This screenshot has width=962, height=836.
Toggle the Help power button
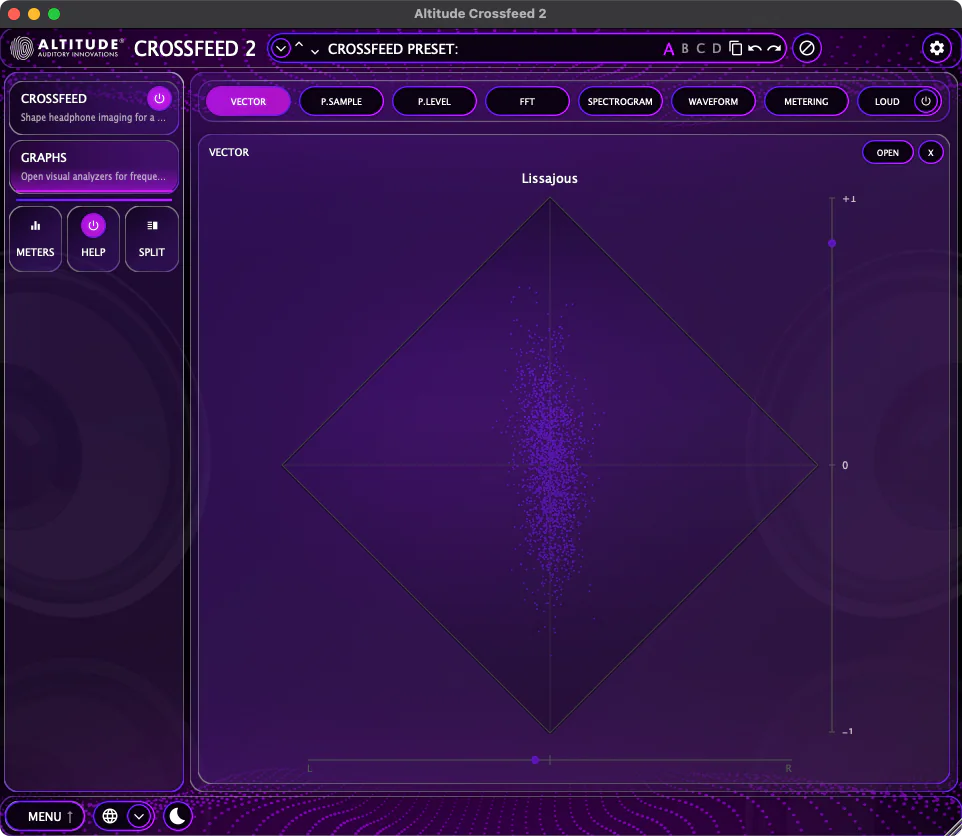[x=93, y=226]
